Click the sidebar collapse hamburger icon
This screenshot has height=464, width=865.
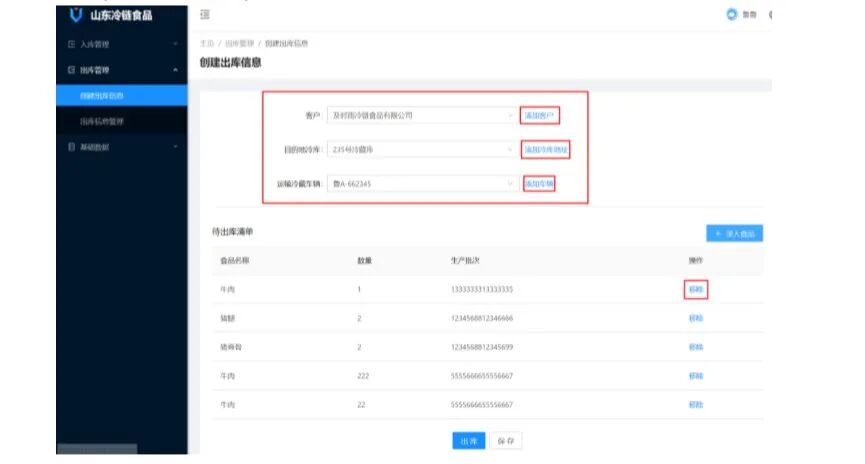coord(205,14)
